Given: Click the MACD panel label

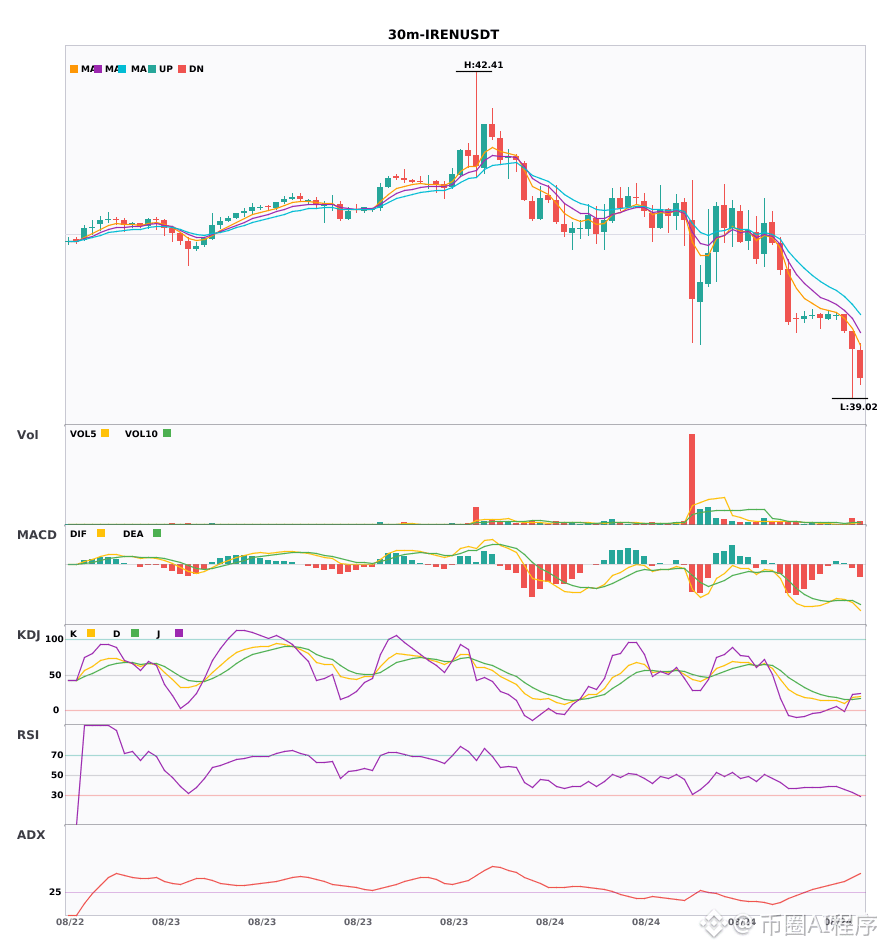Looking at the screenshot, I should [36, 535].
